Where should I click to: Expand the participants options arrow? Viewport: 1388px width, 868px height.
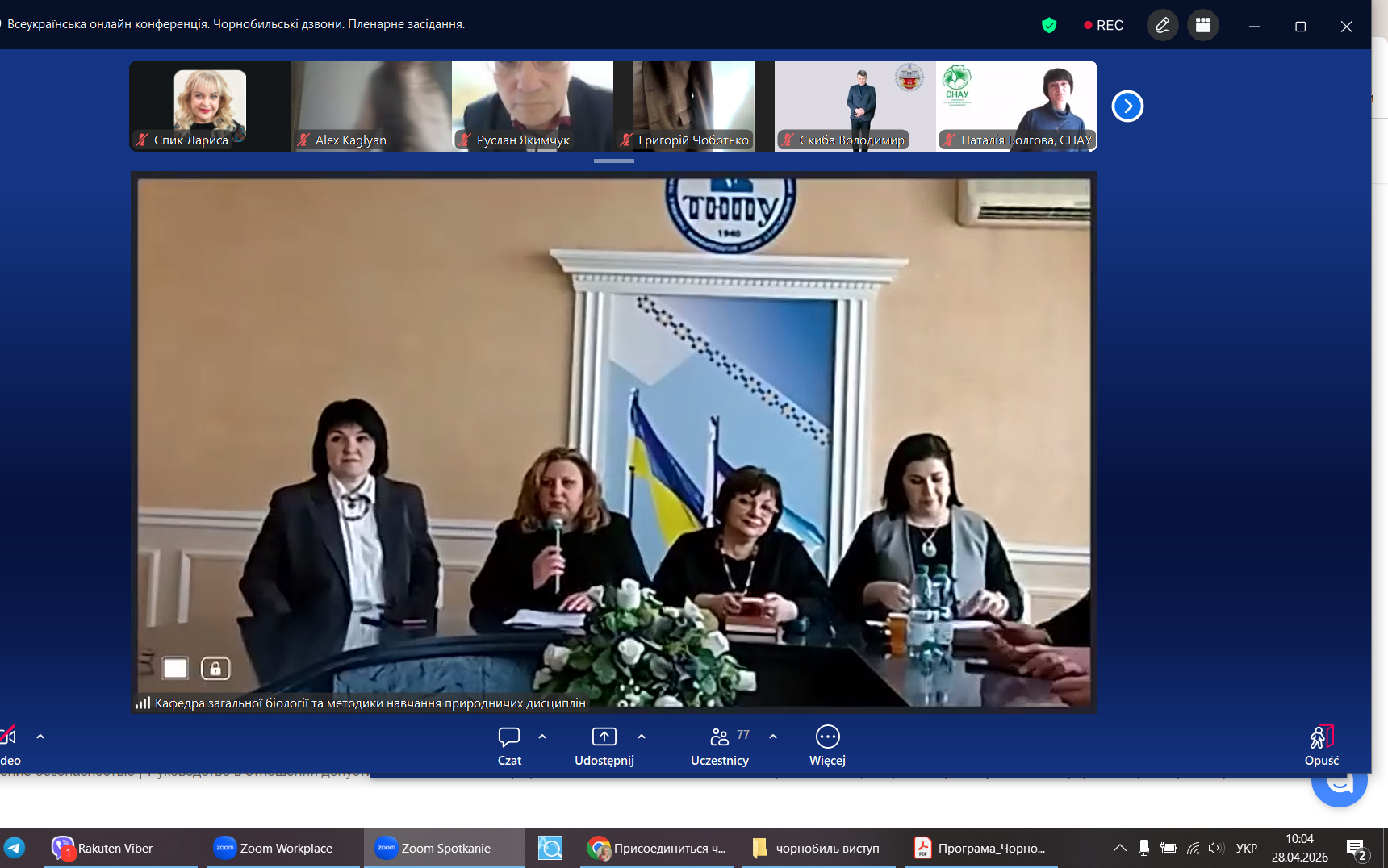pos(773,737)
